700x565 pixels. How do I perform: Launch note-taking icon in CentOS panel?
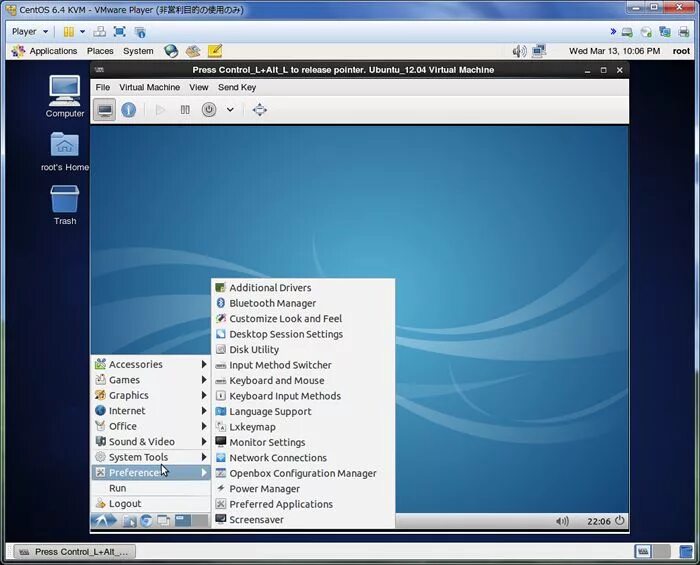(215, 51)
